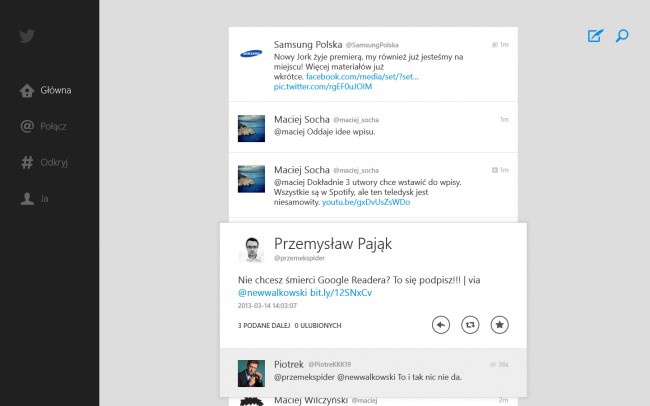Click Maciej Wilczyński name at bottom
This screenshot has height=406, width=650.
[x=311, y=400]
